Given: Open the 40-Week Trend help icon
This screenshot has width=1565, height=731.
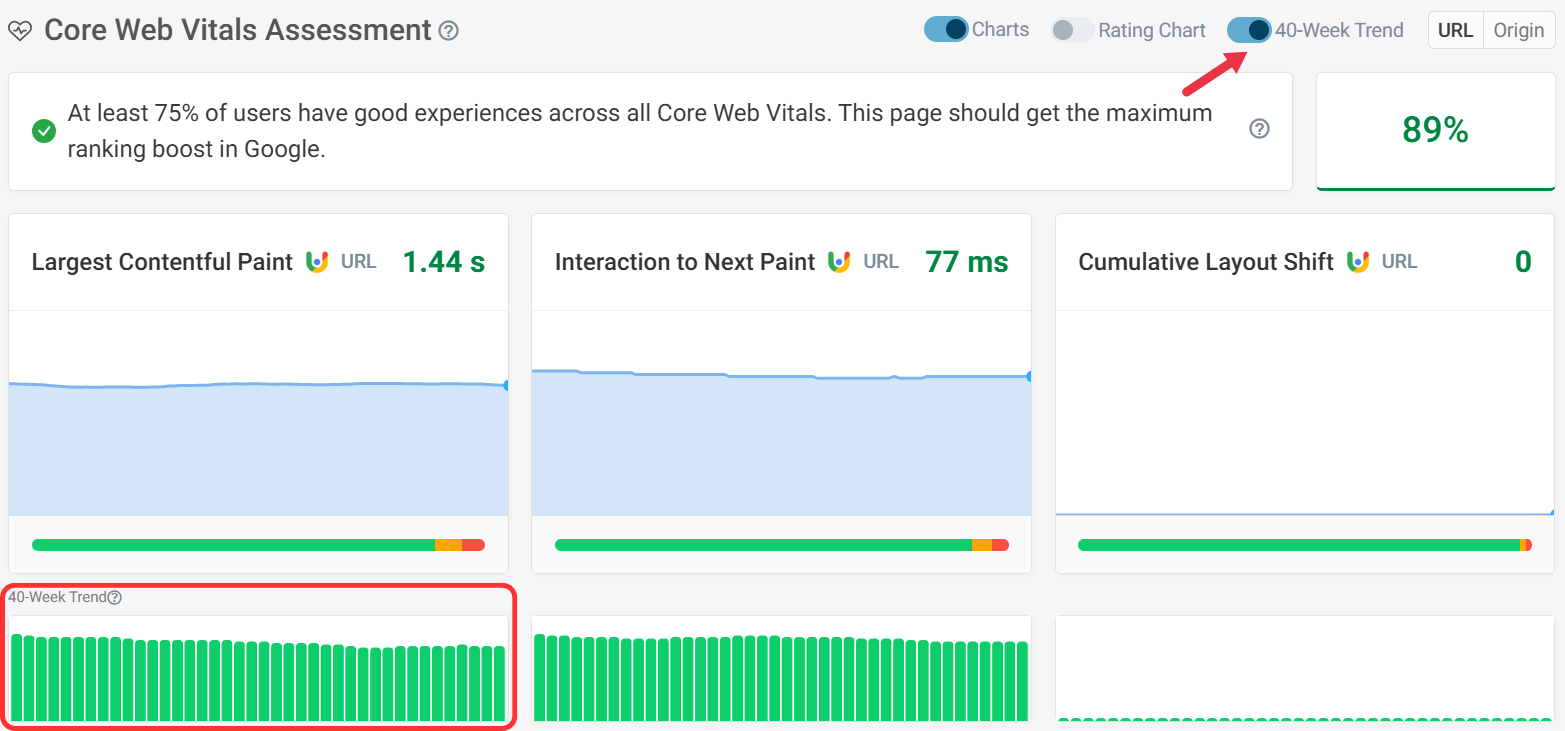Looking at the screenshot, I should [x=115, y=598].
